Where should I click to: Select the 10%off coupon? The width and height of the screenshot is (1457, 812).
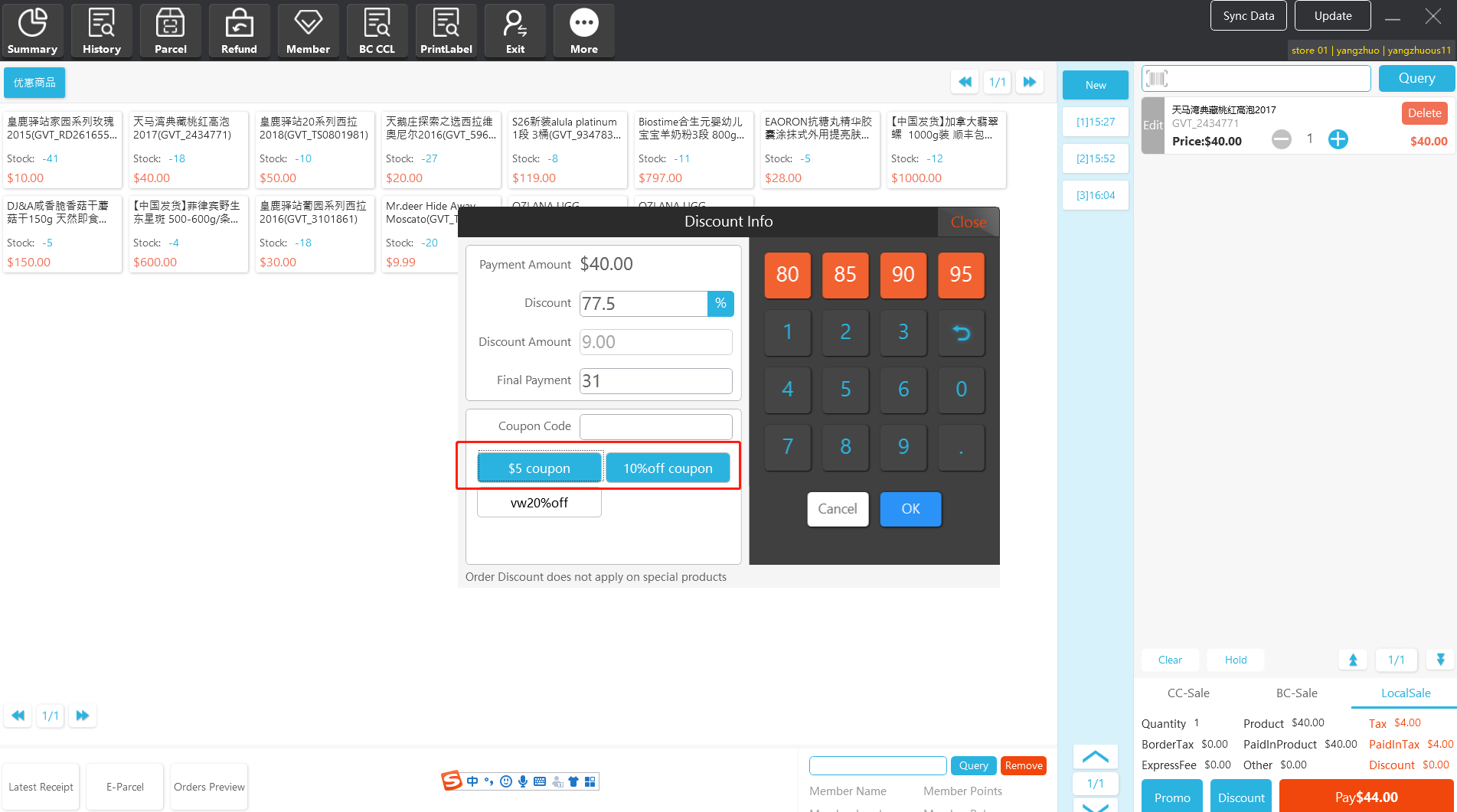668,468
